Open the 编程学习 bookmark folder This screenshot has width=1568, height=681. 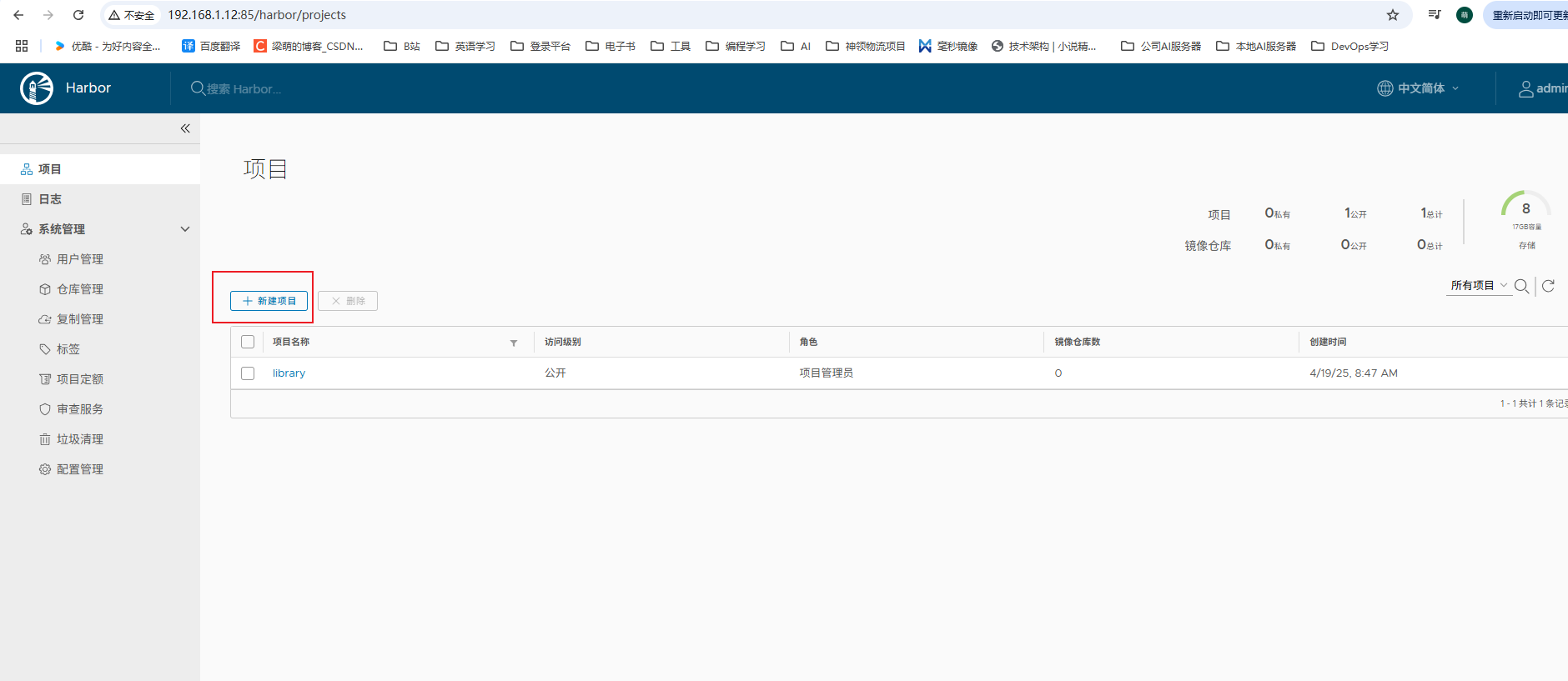(x=735, y=46)
